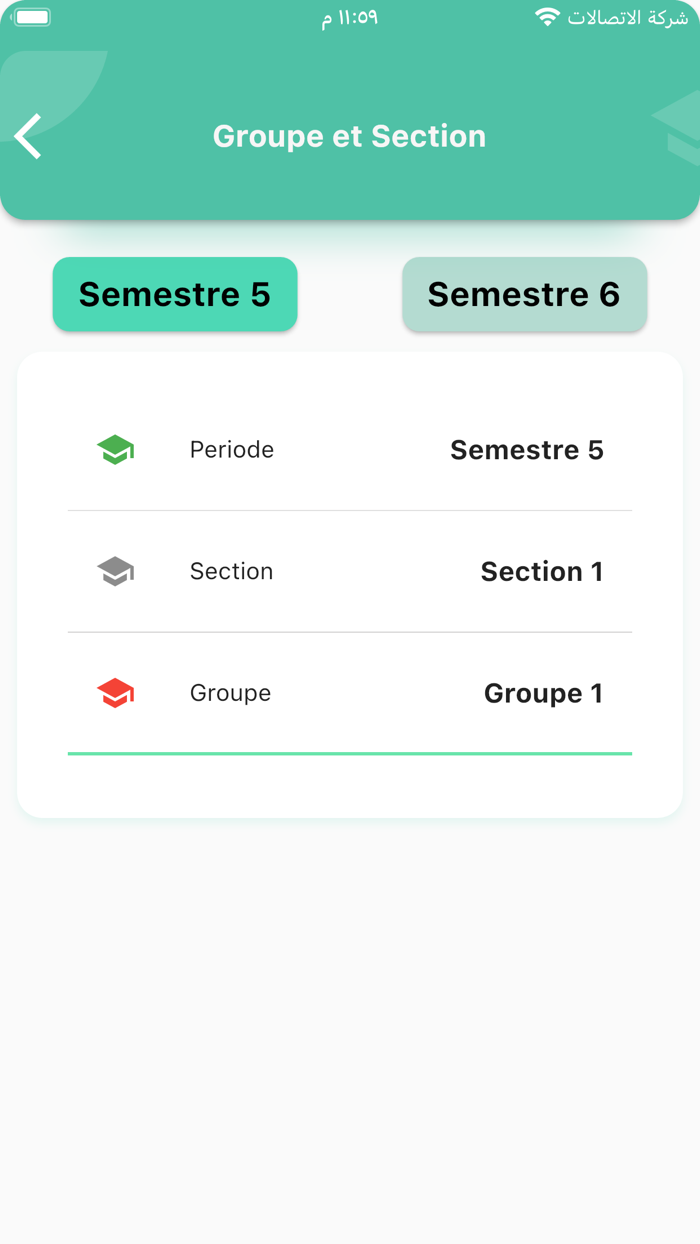Image resolution: width=700 pixels, height=1244 pixels.
Task: Select the Section row label
Action: (x=231, y=571)
